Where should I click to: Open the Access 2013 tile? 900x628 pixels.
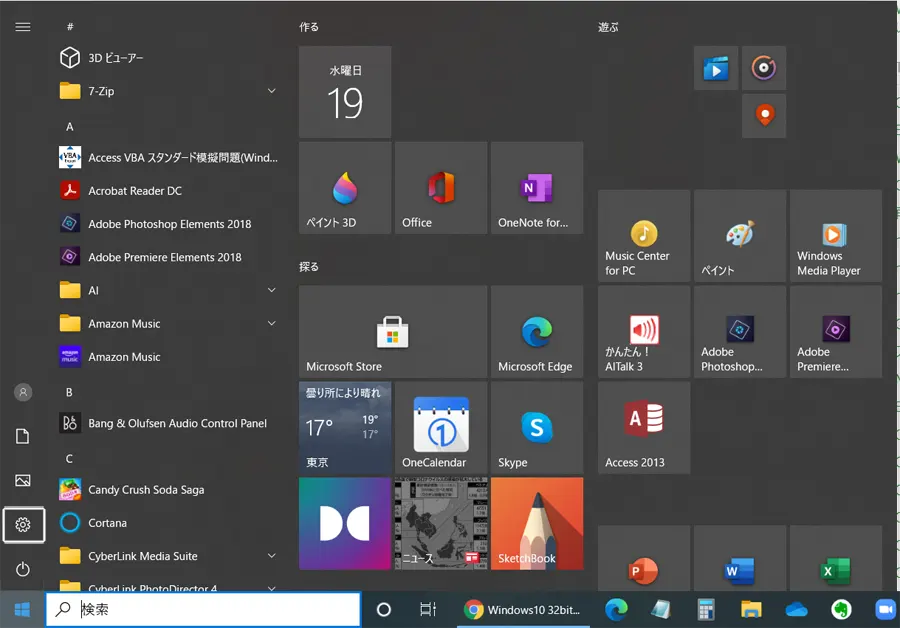644,428
